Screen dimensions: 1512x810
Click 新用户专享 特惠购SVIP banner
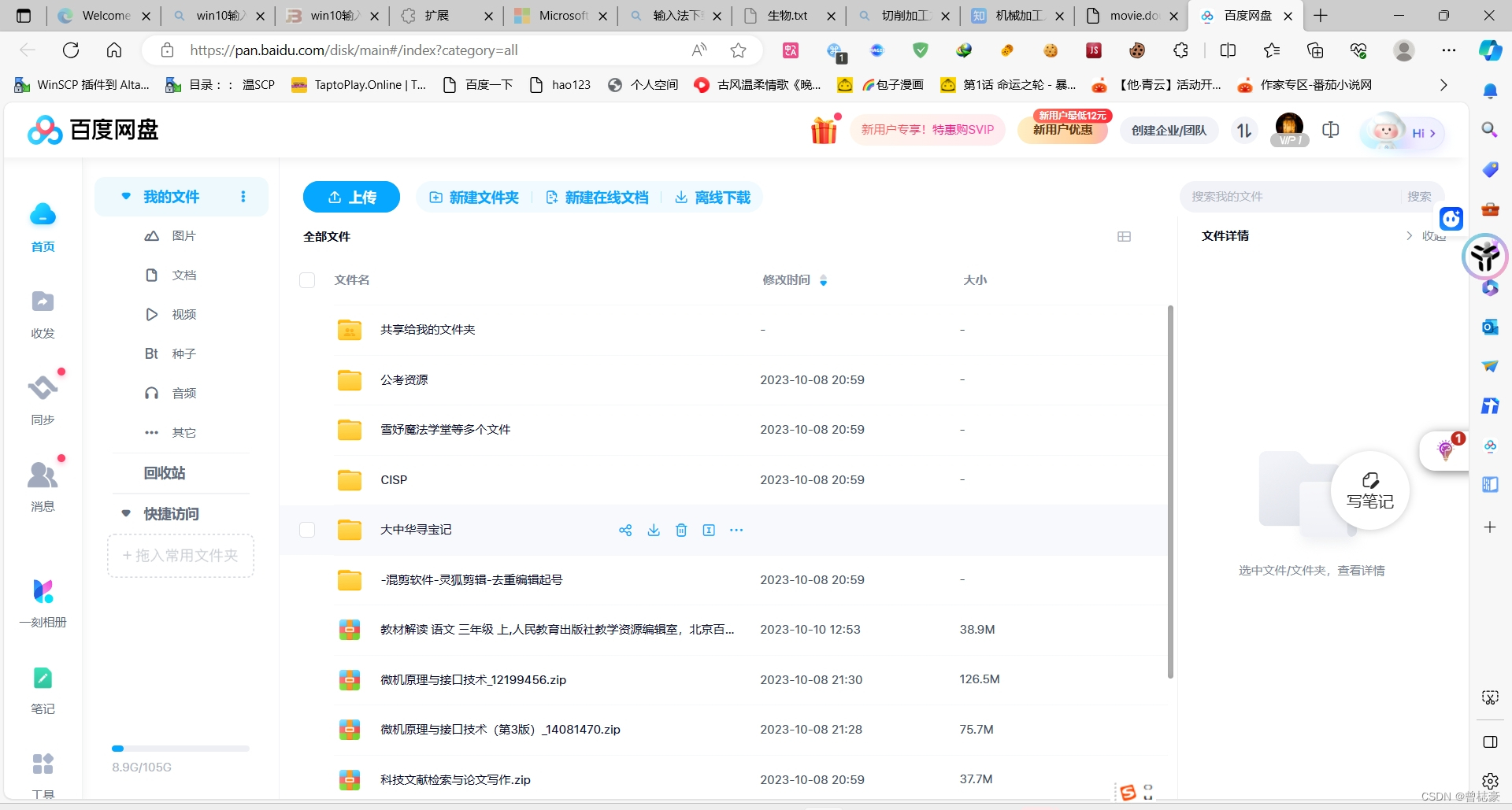[927, 130]
